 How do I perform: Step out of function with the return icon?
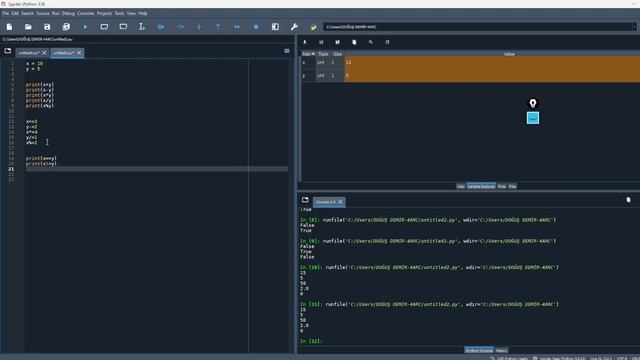[x=218, y=27]
